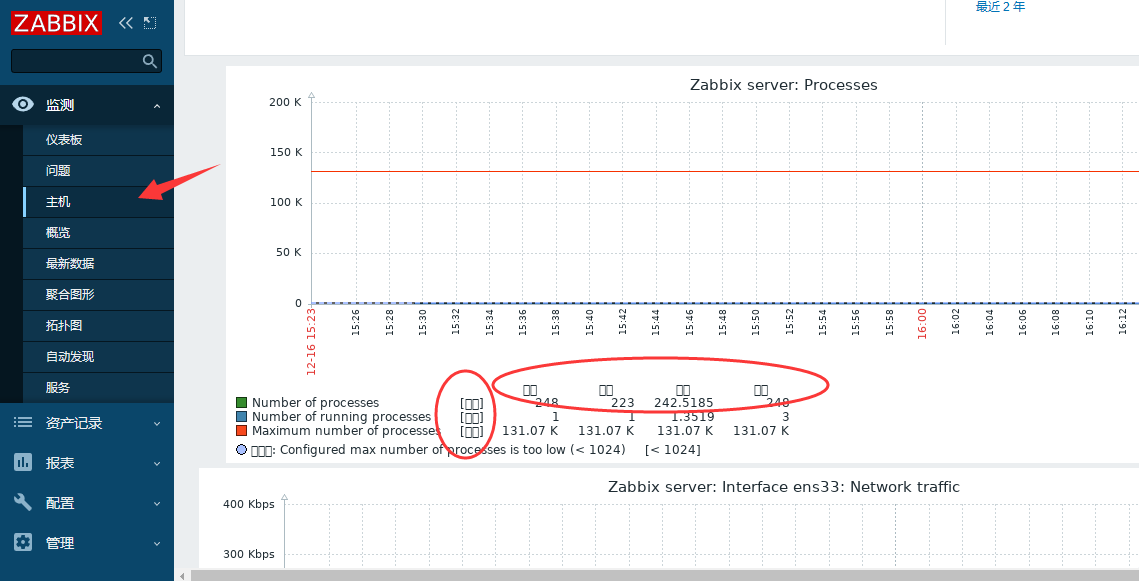
Task: Click red Maximum number of processes swatch
Action: (242, 431)
